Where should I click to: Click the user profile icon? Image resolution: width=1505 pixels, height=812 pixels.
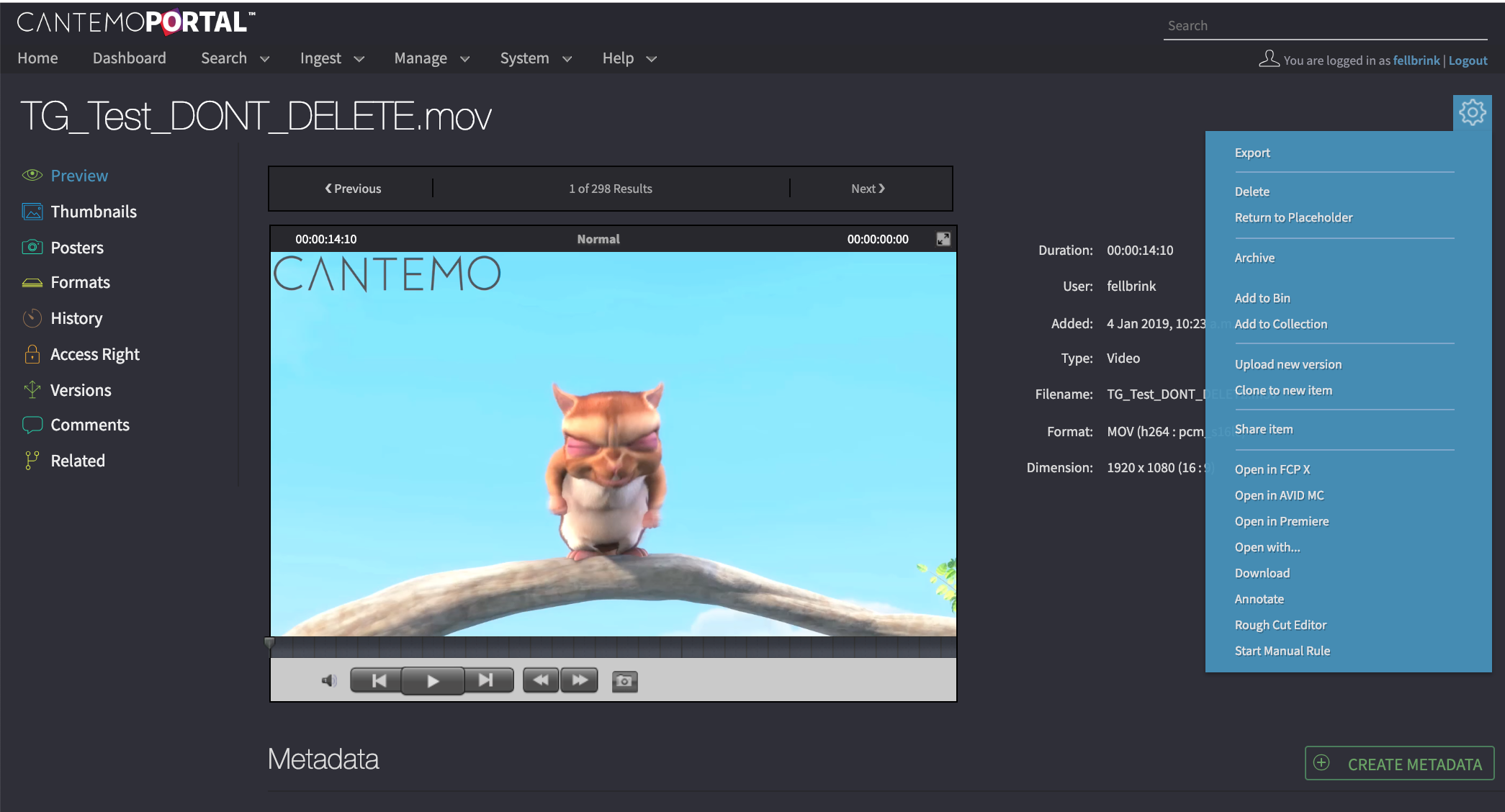coord(1269,59)
